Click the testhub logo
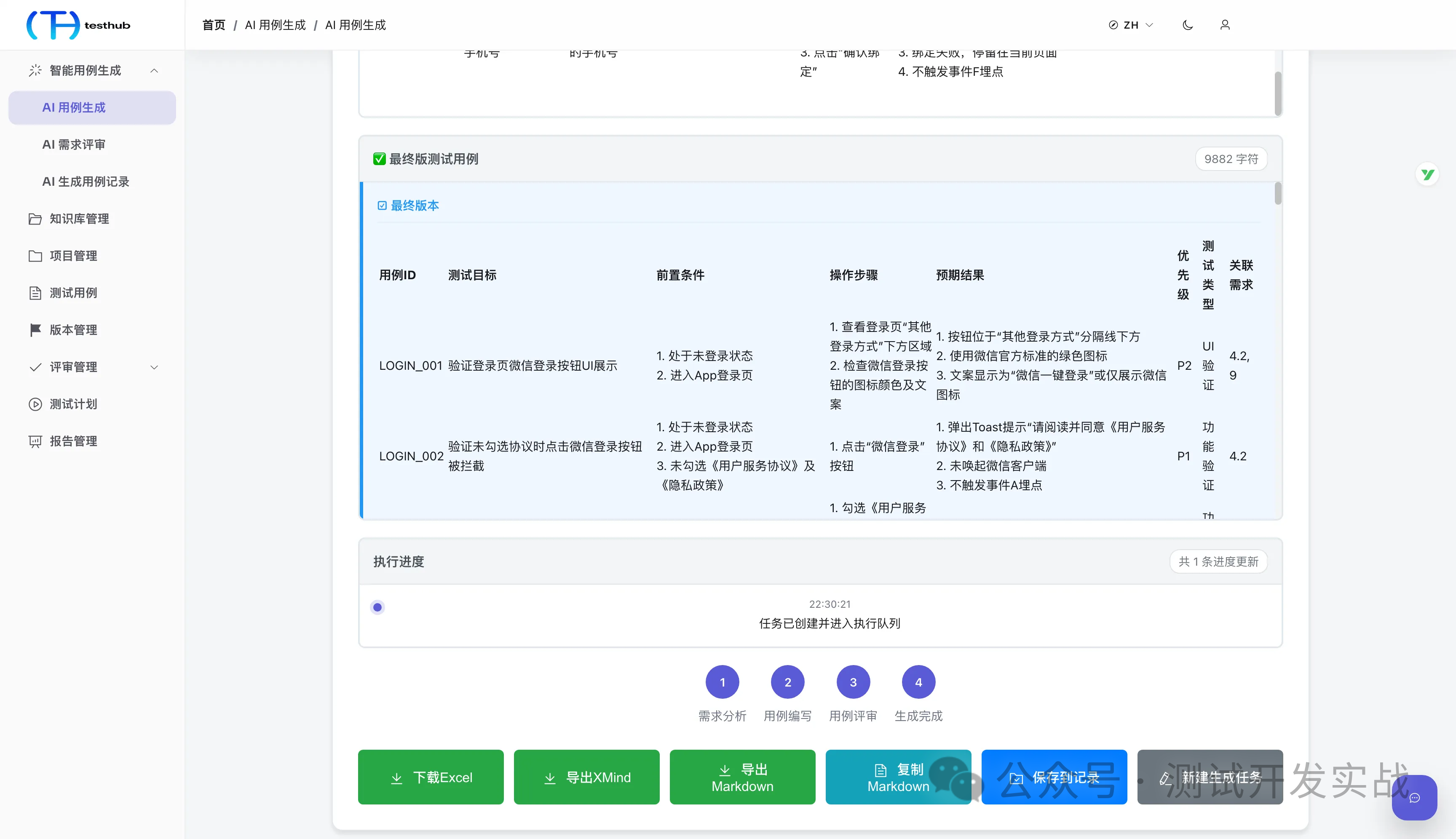This screenshot has width=1456, height=839. (78, 25)
